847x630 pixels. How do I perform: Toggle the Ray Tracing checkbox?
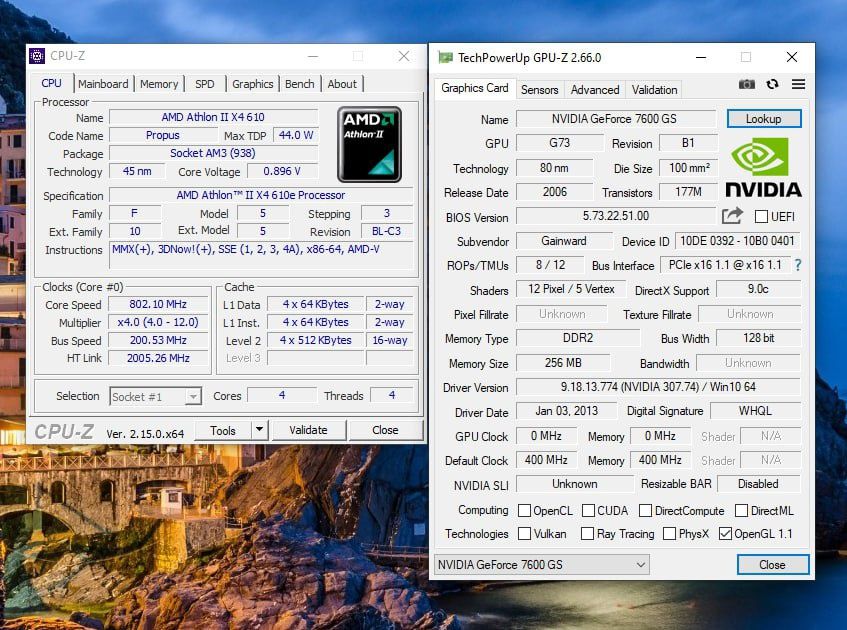coord(587,534)
